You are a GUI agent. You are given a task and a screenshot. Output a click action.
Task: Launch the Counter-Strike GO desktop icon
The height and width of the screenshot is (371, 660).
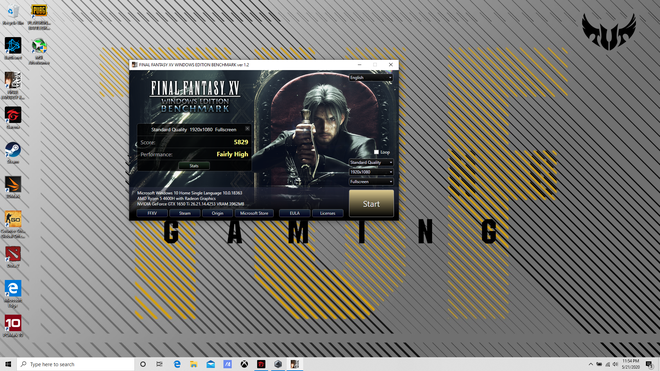[x=13, y=219]
